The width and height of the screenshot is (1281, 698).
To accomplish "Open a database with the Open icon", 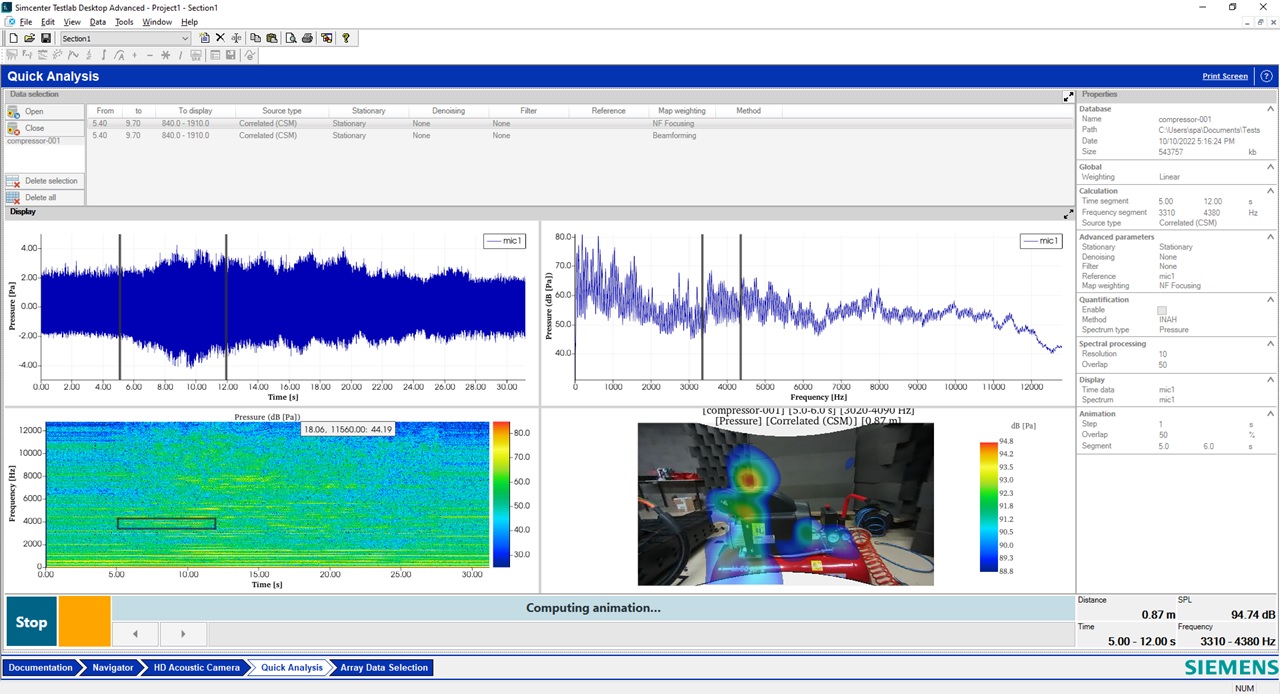I will (13, 112).
